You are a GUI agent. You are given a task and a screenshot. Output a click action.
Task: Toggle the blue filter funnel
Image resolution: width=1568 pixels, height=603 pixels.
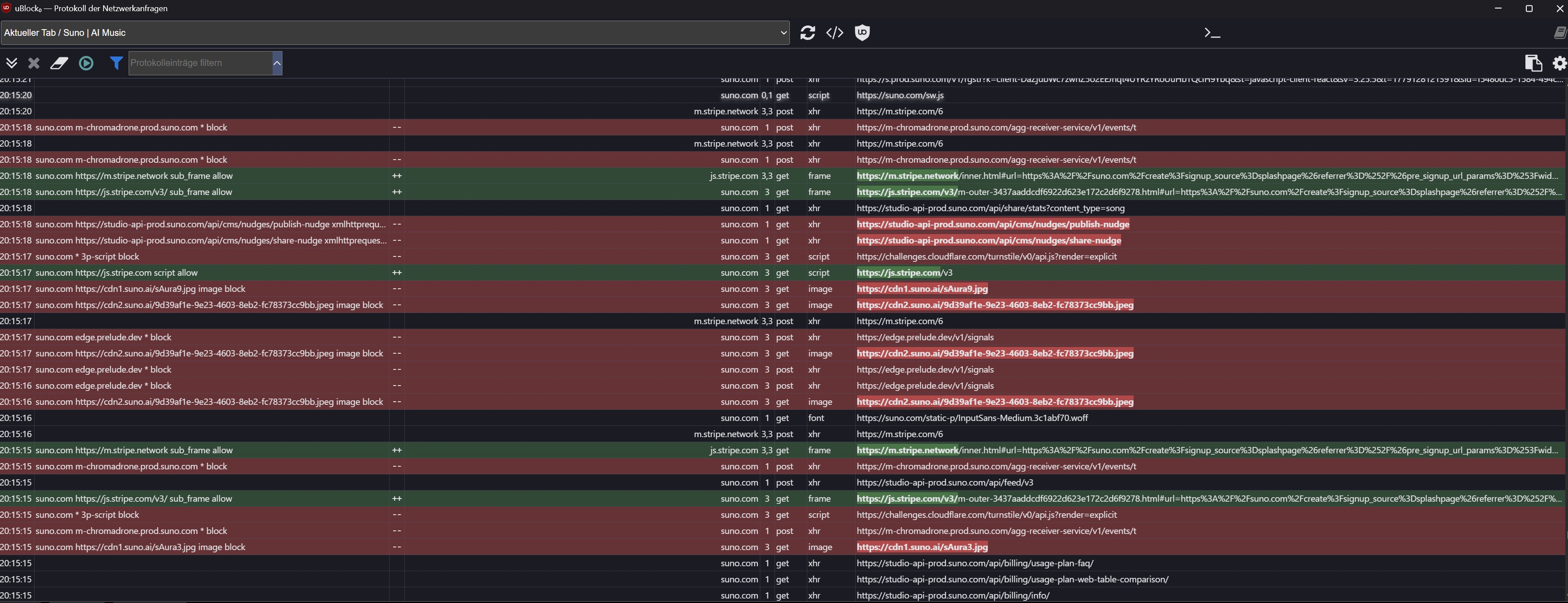[116, 63]
